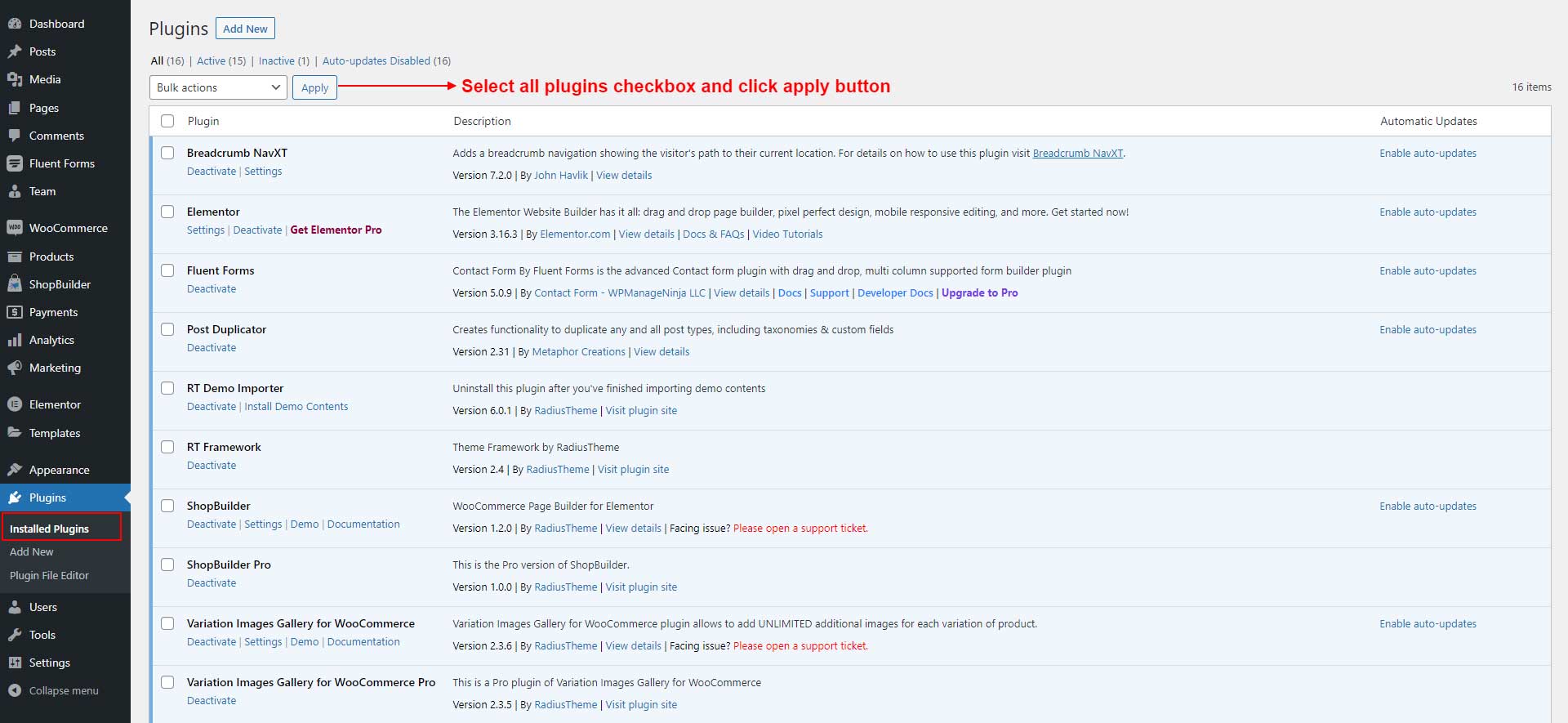Click the Posts pushpin icon
Image resolution: width=1568 pixels, height=723 pixels.
15,51
